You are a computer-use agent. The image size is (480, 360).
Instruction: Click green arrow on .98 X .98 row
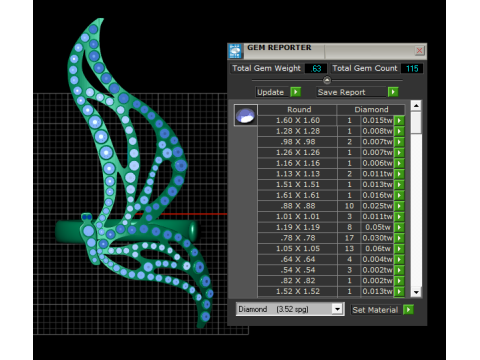(x=399, y=142)
